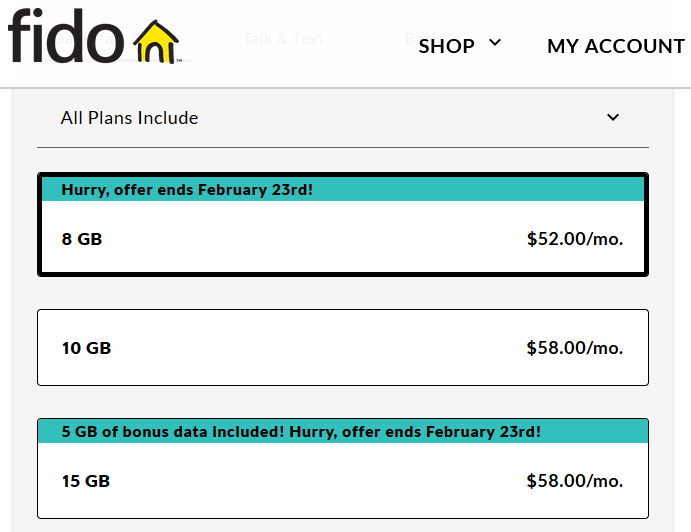Click the 15 GB plan's $58.00/mo. price
691x532 pixels.
coord(574,481)
